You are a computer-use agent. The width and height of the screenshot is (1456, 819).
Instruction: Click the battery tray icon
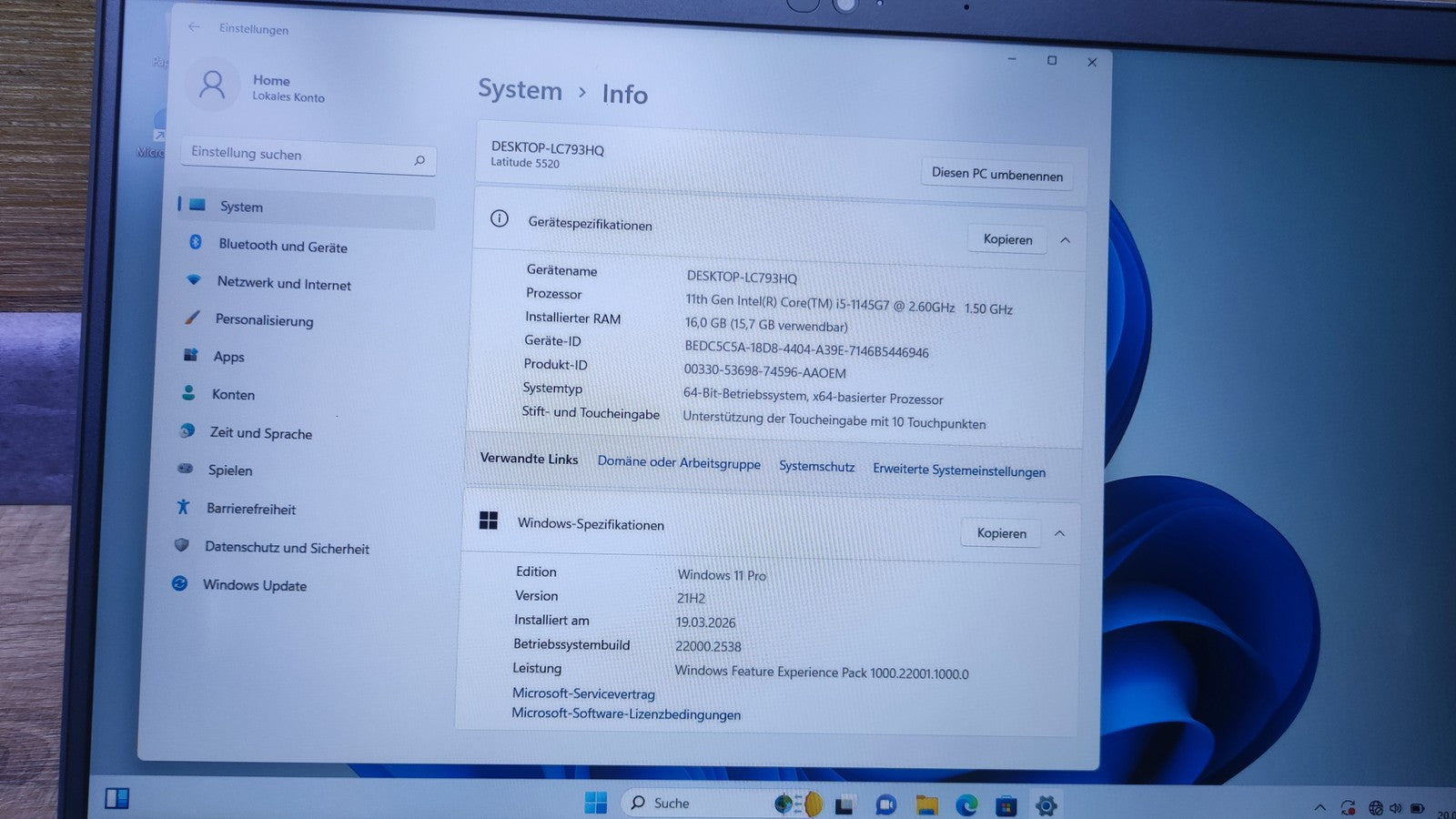1418,808
